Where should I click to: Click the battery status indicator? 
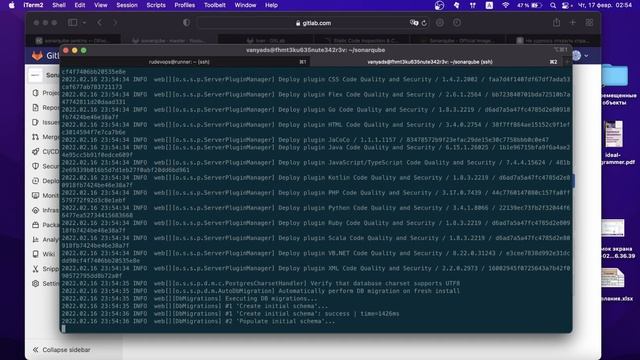pos(530,5)
